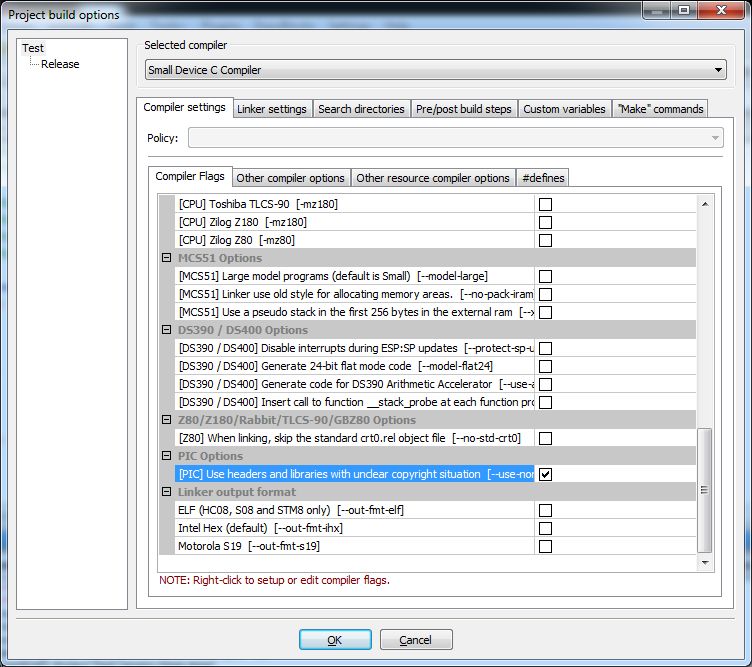The image size is (752, 667).
Task: Check the ELF output format checkbox
Action: point(545,510)
